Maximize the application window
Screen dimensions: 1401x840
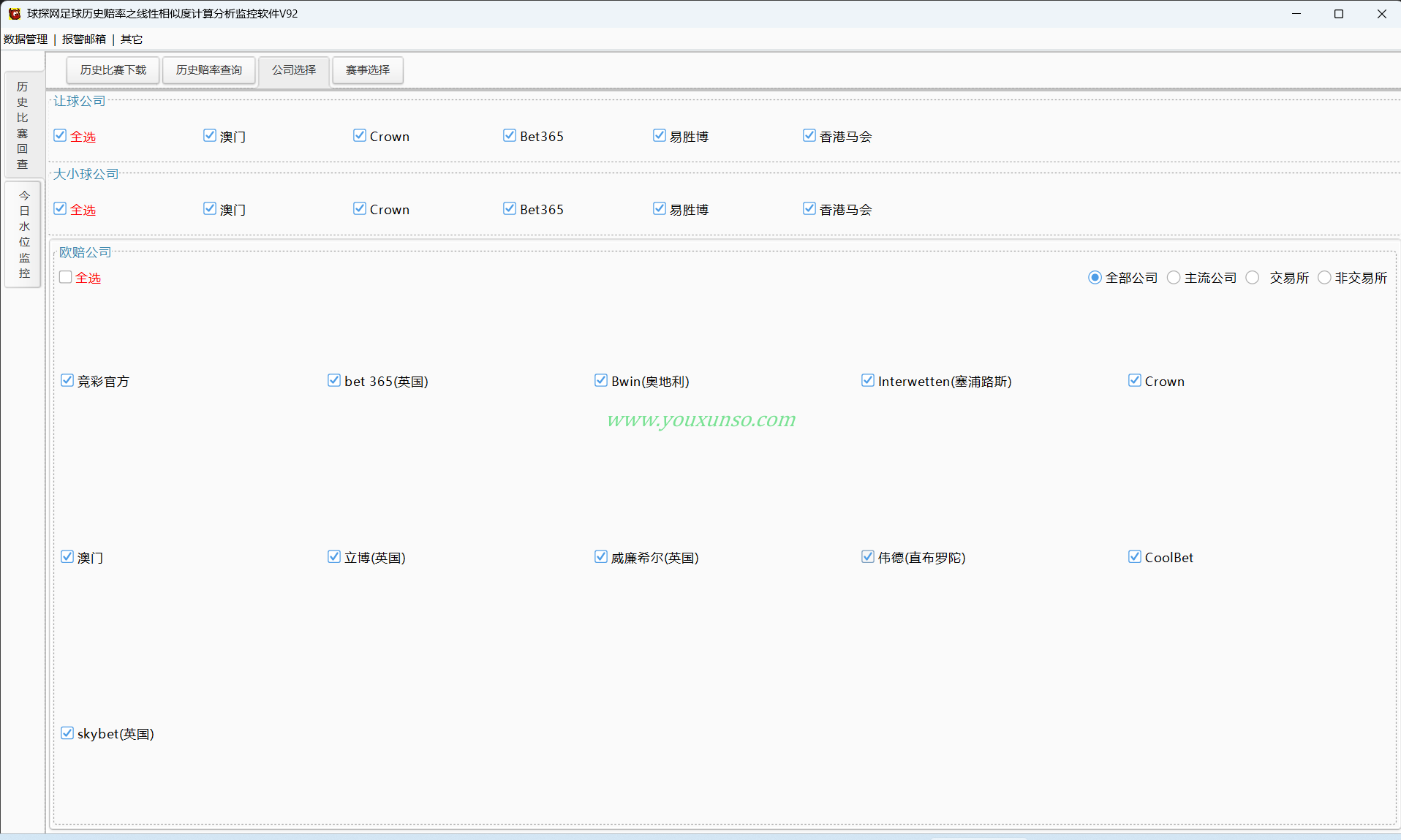tap(1339, 14)
